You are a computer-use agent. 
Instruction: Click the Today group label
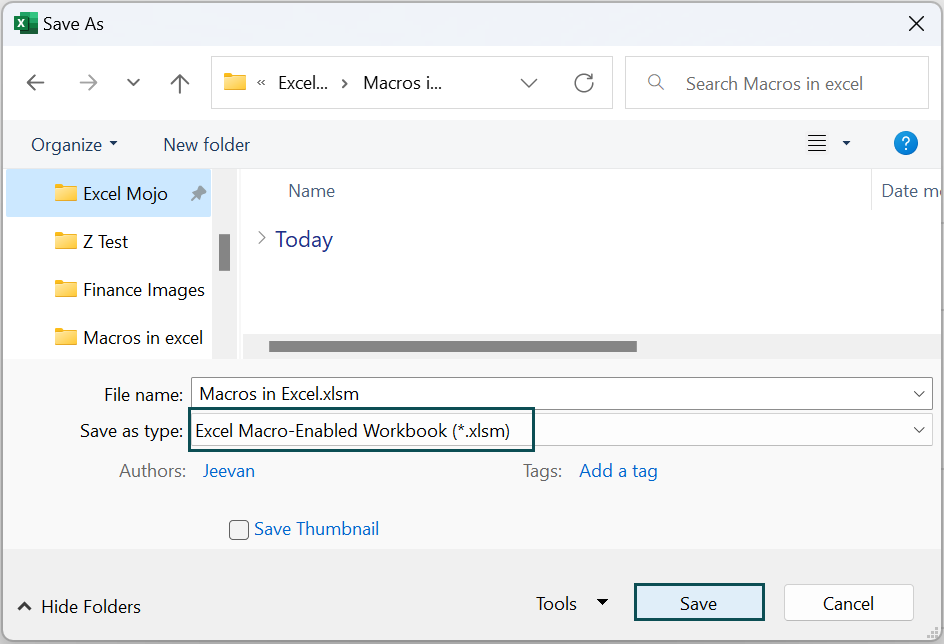(x=304, y=240)
